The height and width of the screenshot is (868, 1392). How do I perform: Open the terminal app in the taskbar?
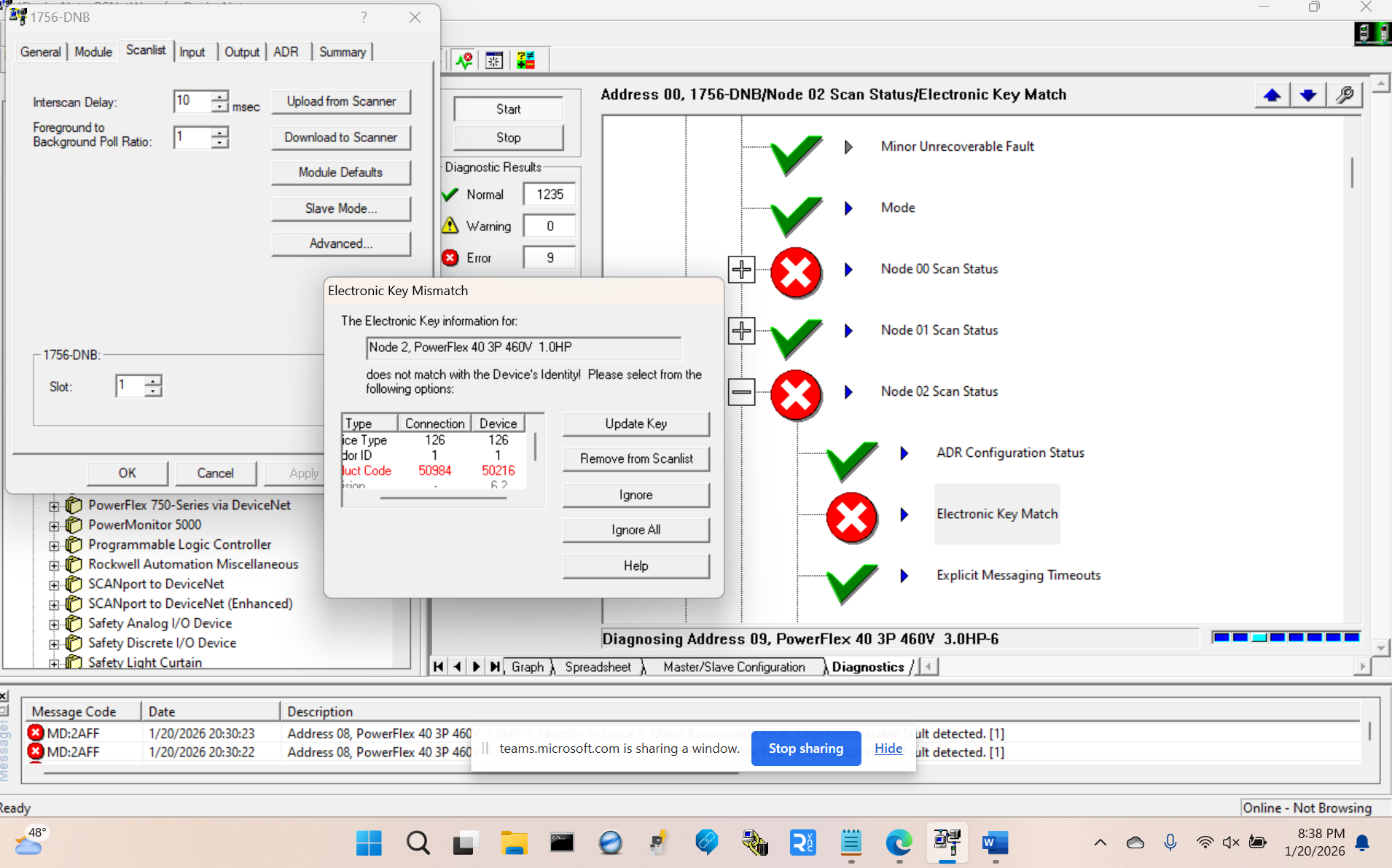tap(562, 843)
